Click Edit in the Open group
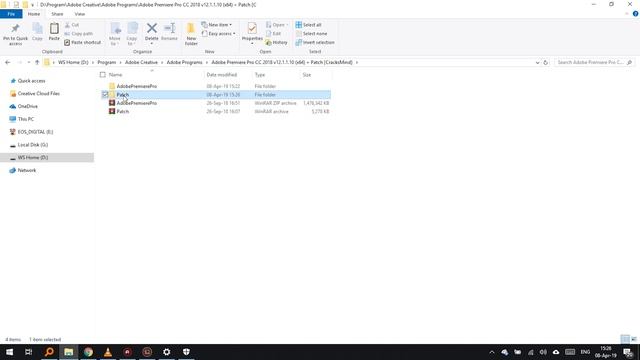Image resolution: width=640 pixels, height=360 pixels. click(x=273, y=33)
